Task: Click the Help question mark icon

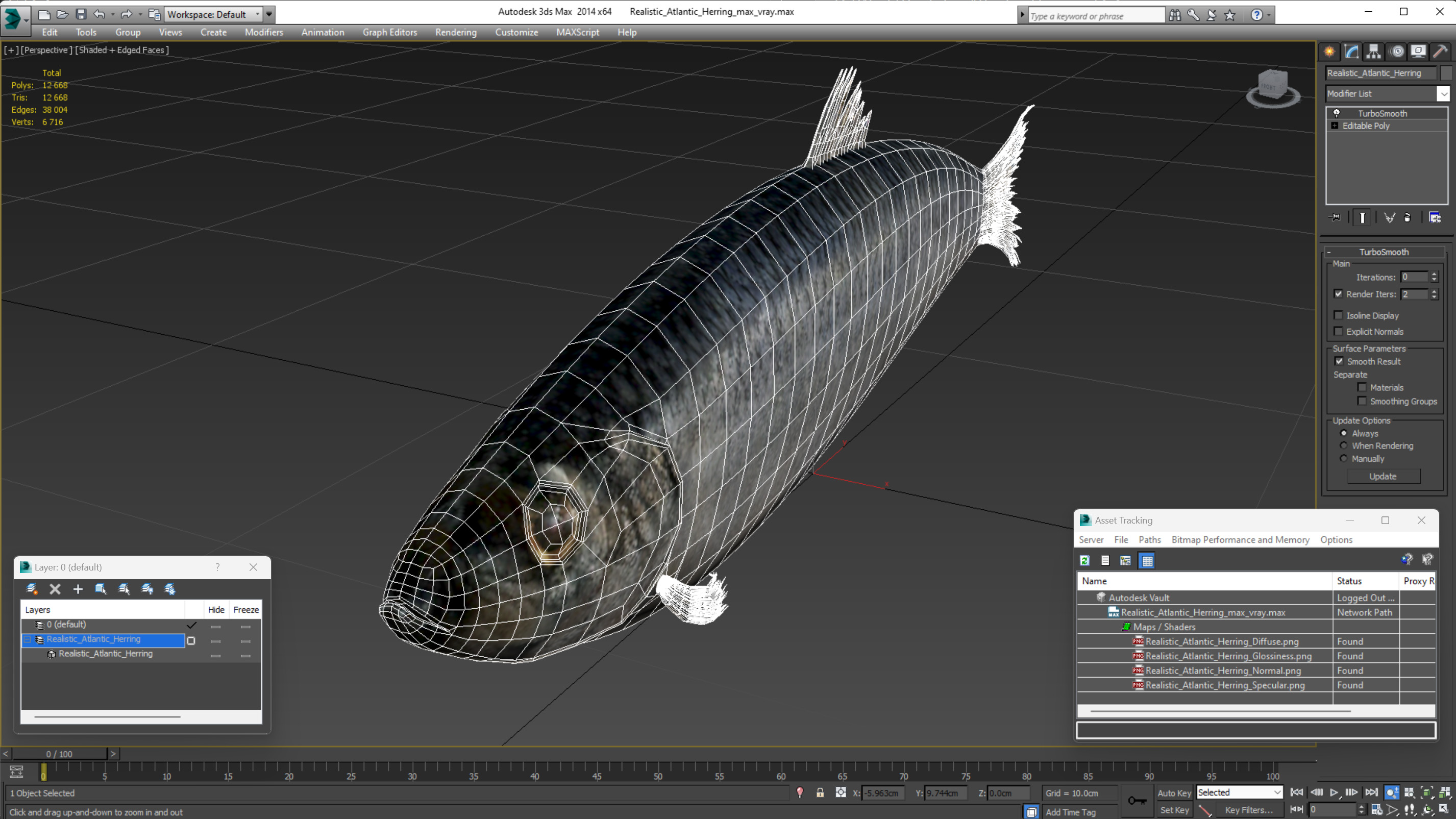Action: point(1256,15)
